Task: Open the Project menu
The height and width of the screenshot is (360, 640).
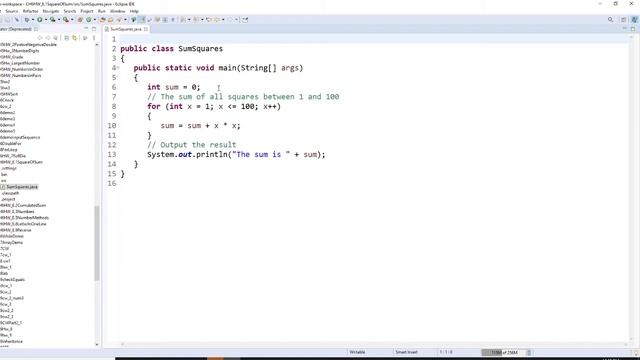Action: 87,11
